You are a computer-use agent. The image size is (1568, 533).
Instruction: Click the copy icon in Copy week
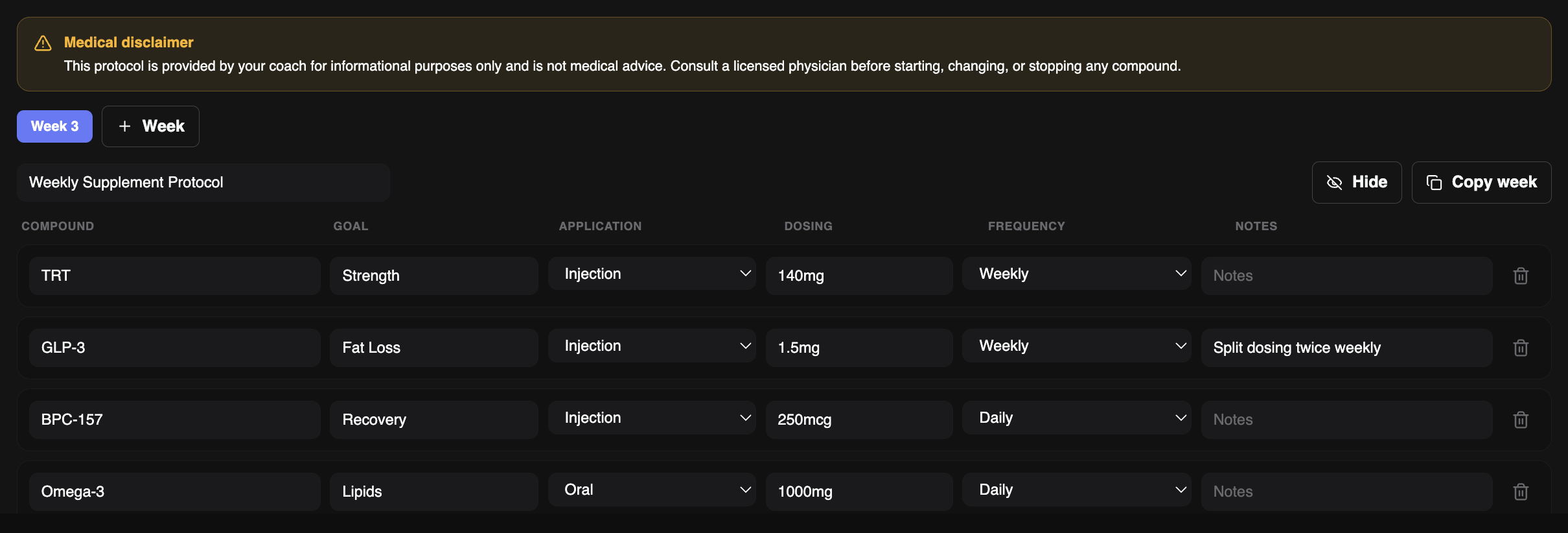(x=1434, y=182)
